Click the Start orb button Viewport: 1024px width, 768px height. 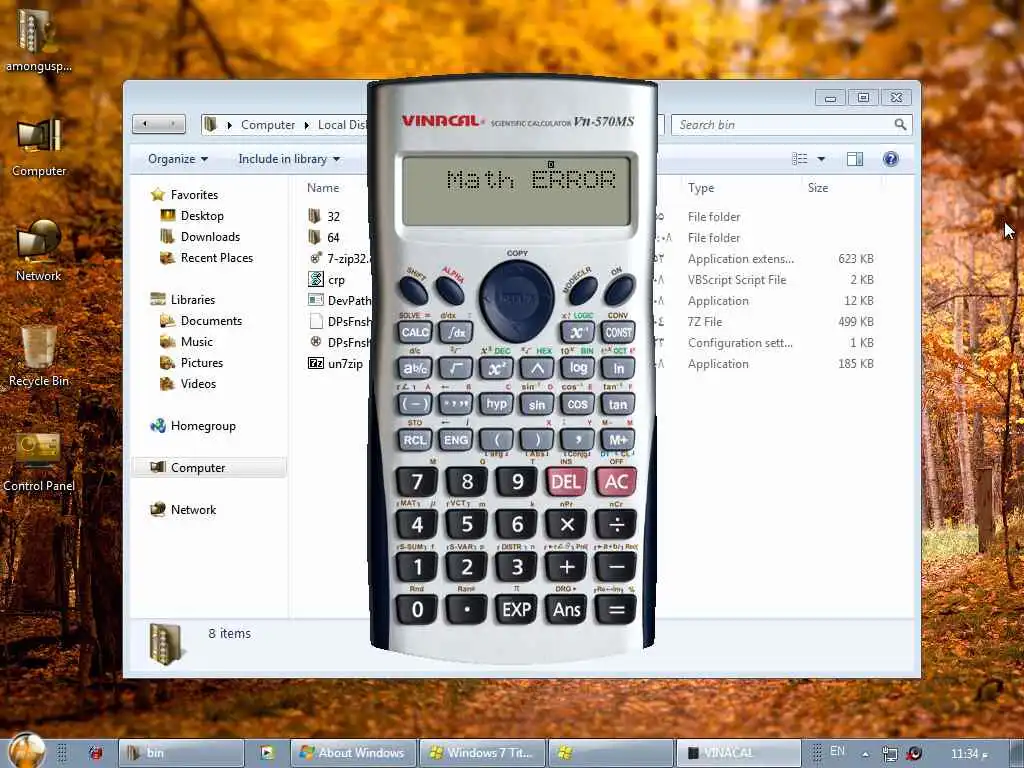[x=27, y=751]
